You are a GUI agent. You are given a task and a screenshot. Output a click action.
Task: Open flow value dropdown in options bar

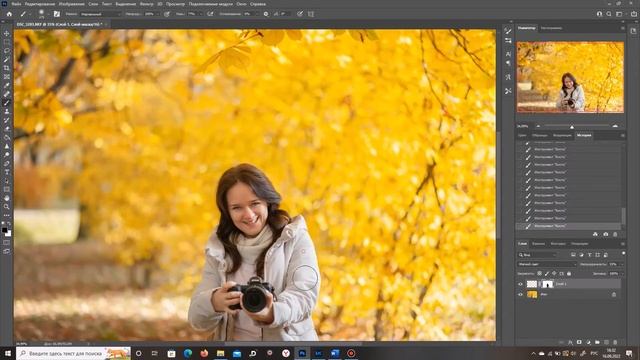[201, 14]
